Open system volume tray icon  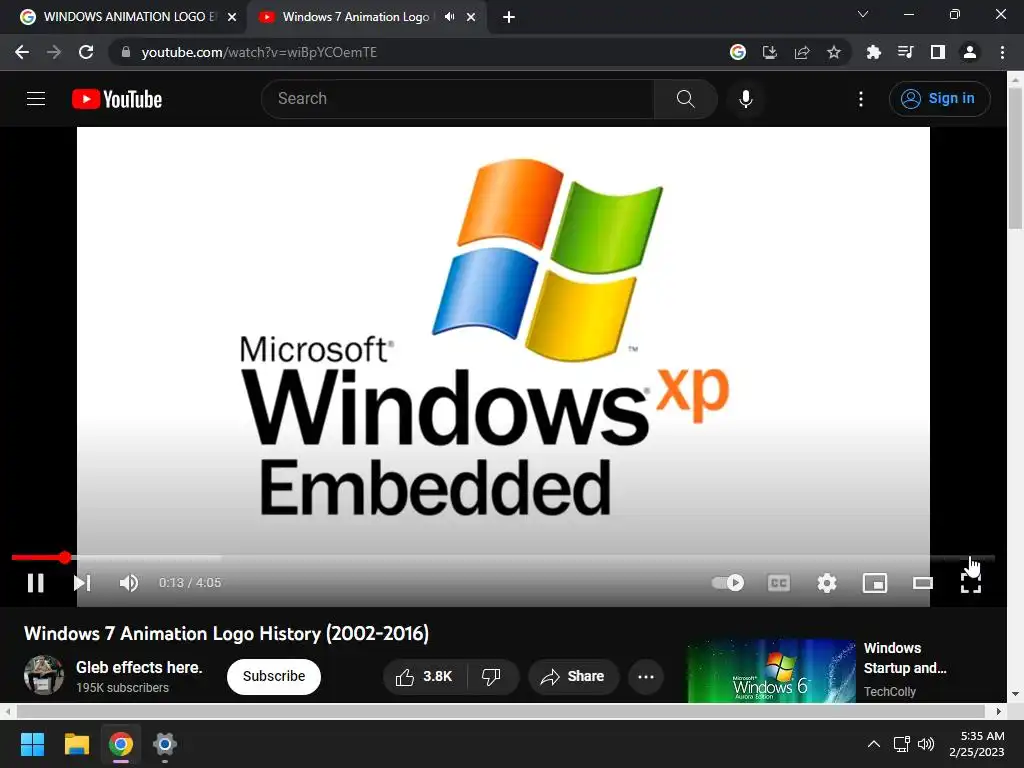(925, 744)
